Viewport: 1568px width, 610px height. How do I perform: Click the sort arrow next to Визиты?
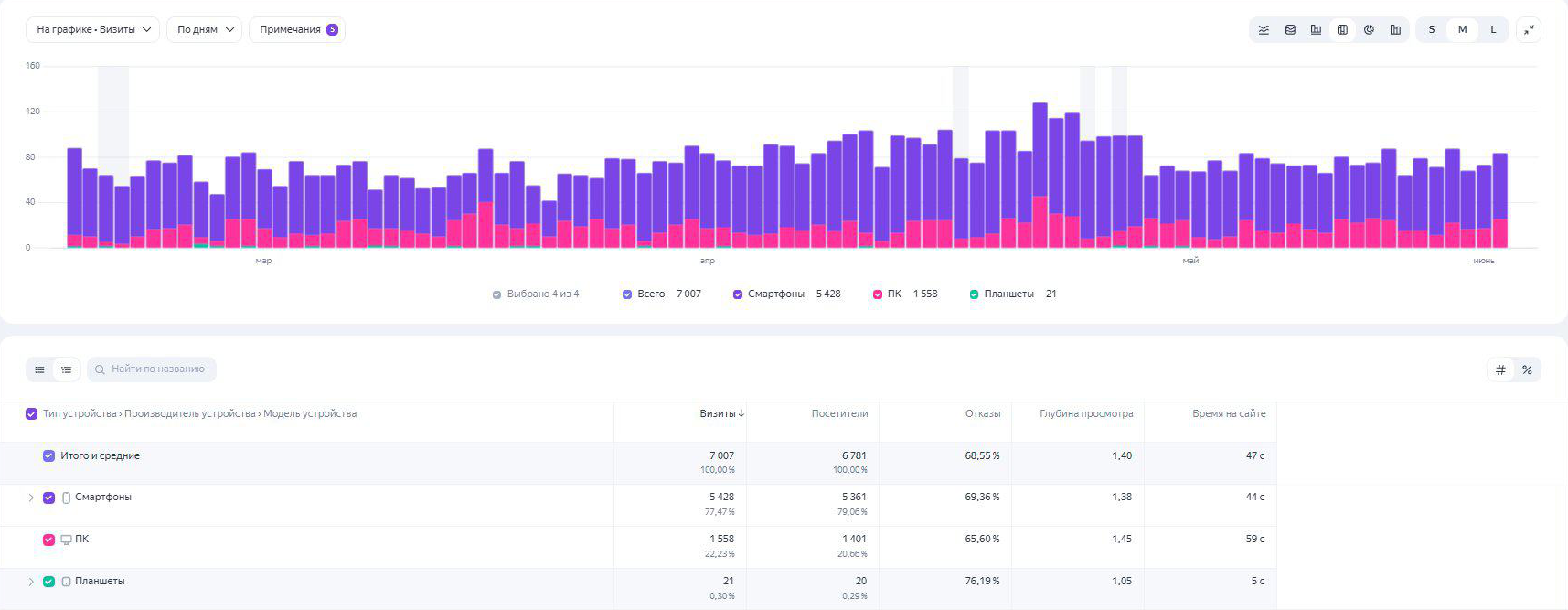[x=741, y=414]
